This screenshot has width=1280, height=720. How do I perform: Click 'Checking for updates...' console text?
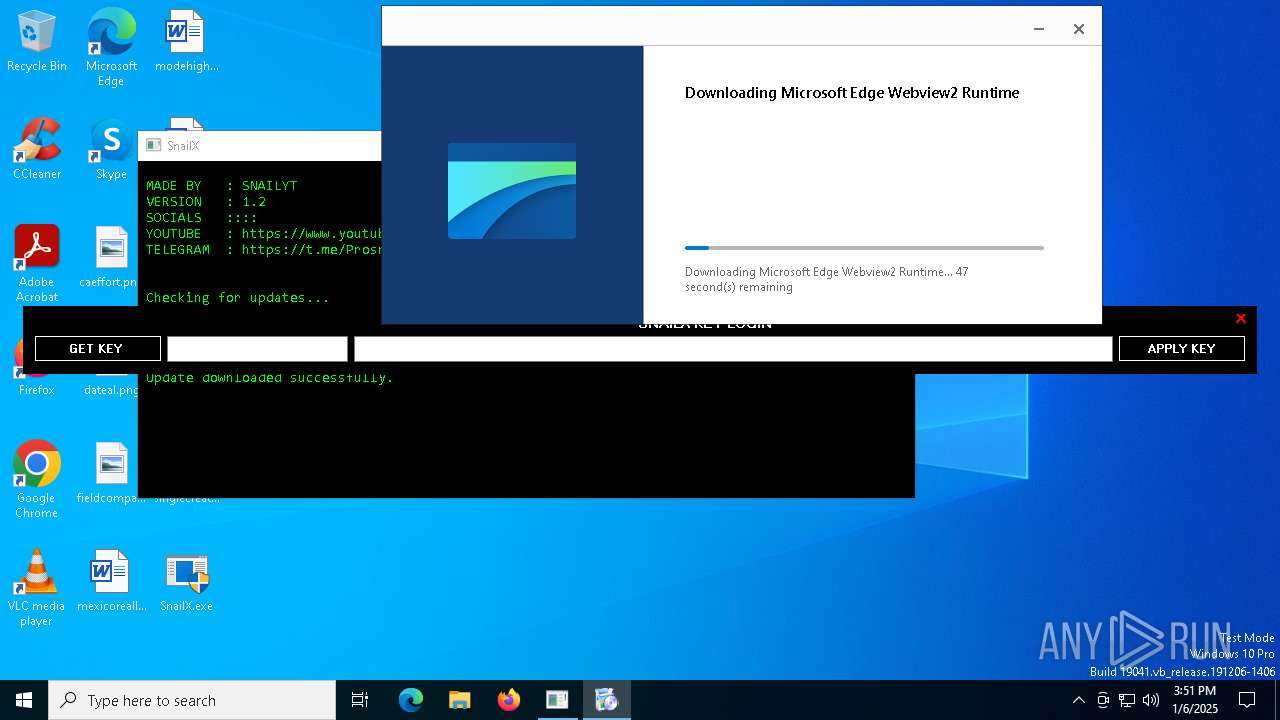pos(238,298)
